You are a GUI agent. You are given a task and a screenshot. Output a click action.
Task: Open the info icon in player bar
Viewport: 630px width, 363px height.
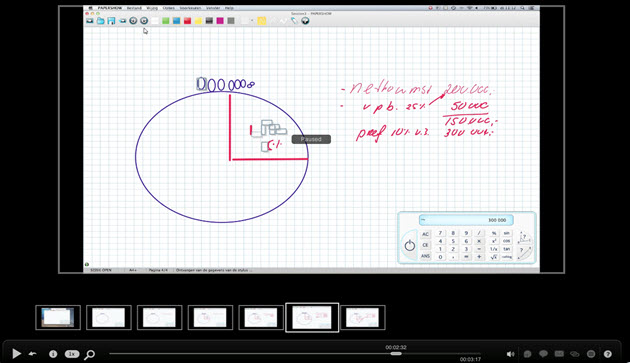coord(53,354)
